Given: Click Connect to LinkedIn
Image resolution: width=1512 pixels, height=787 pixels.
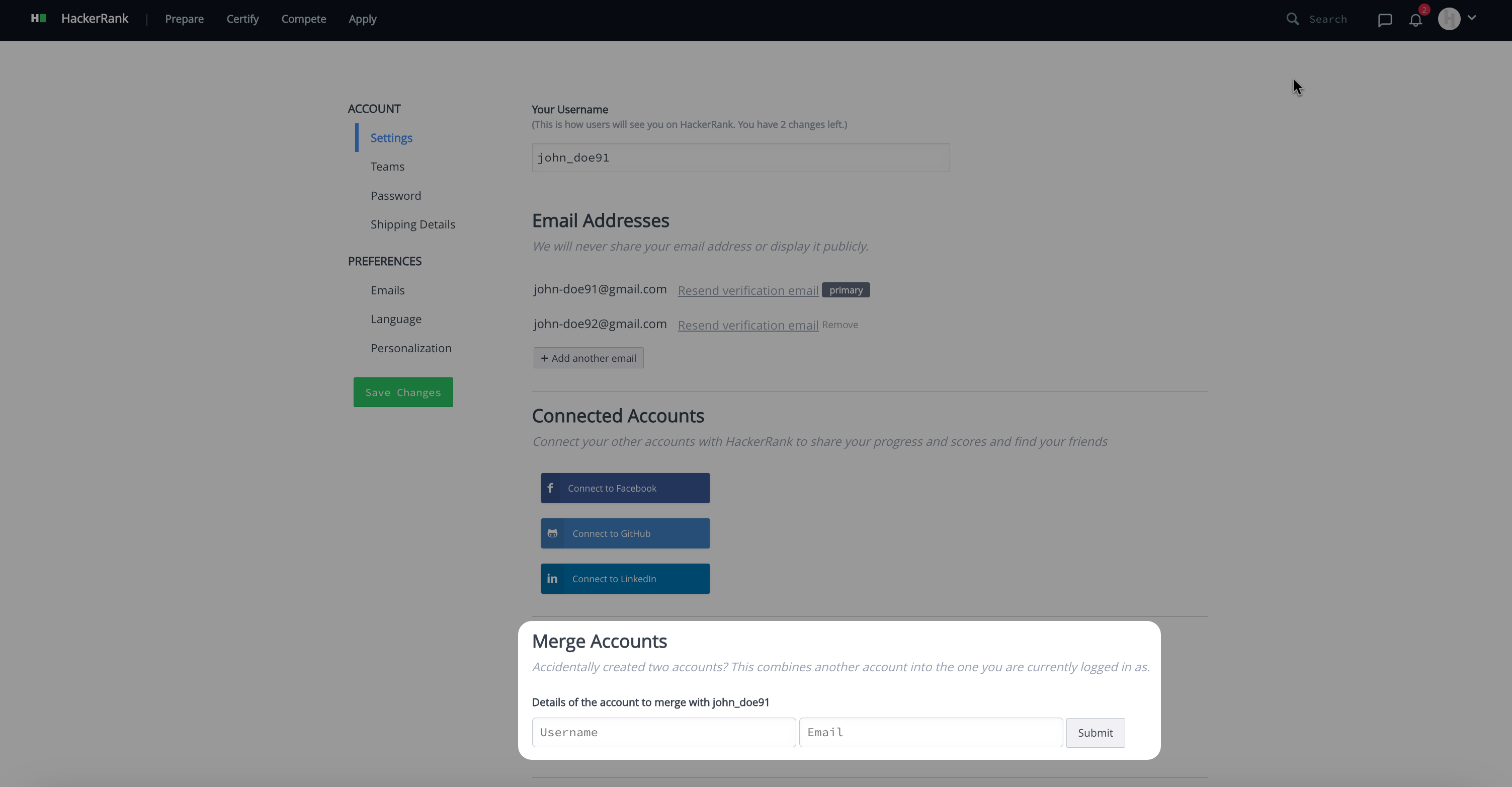Looking at the screenshot, I should coord(625,579).
